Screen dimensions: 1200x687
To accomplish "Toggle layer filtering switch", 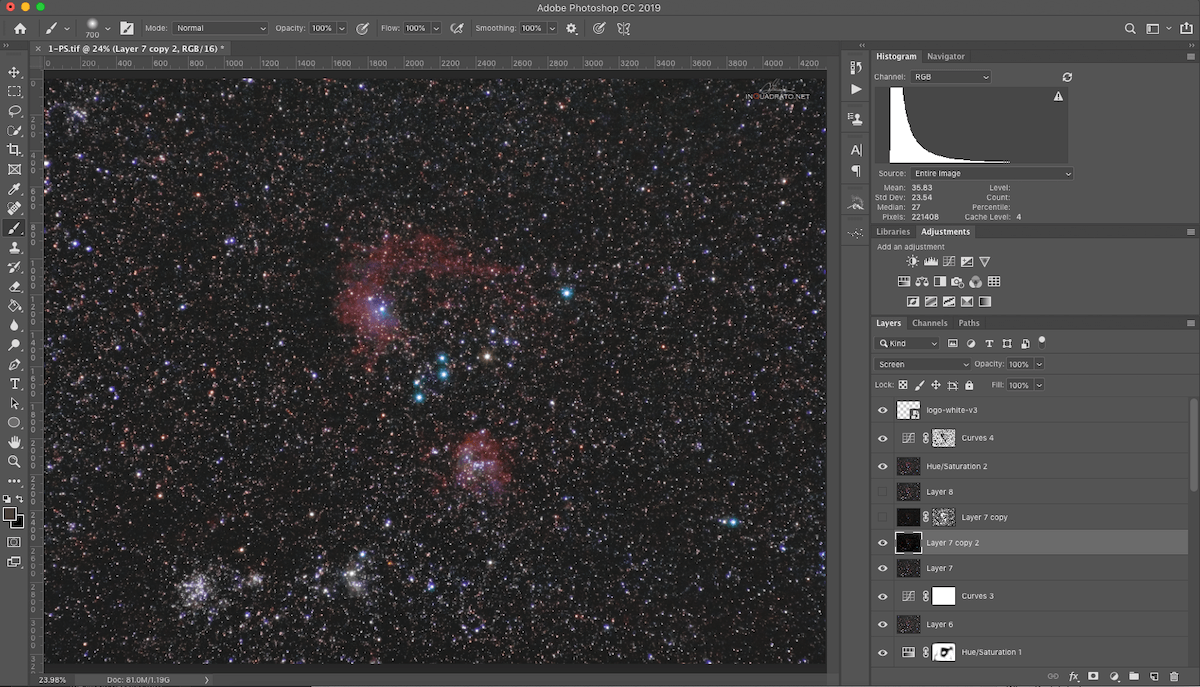I will pyautogui.click(x=1041, y=341).
